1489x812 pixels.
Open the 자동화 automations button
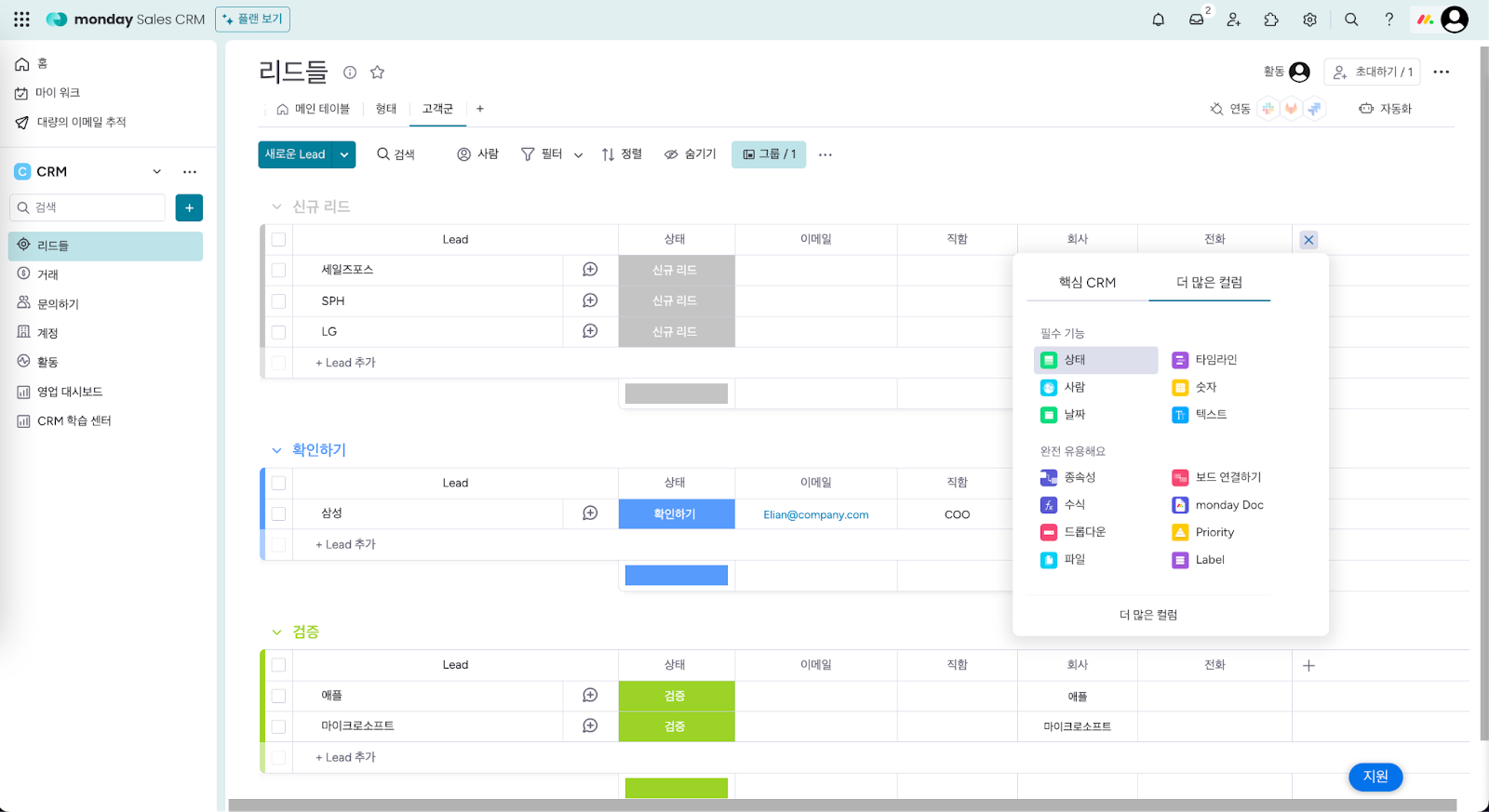(x=1386, y=109)
